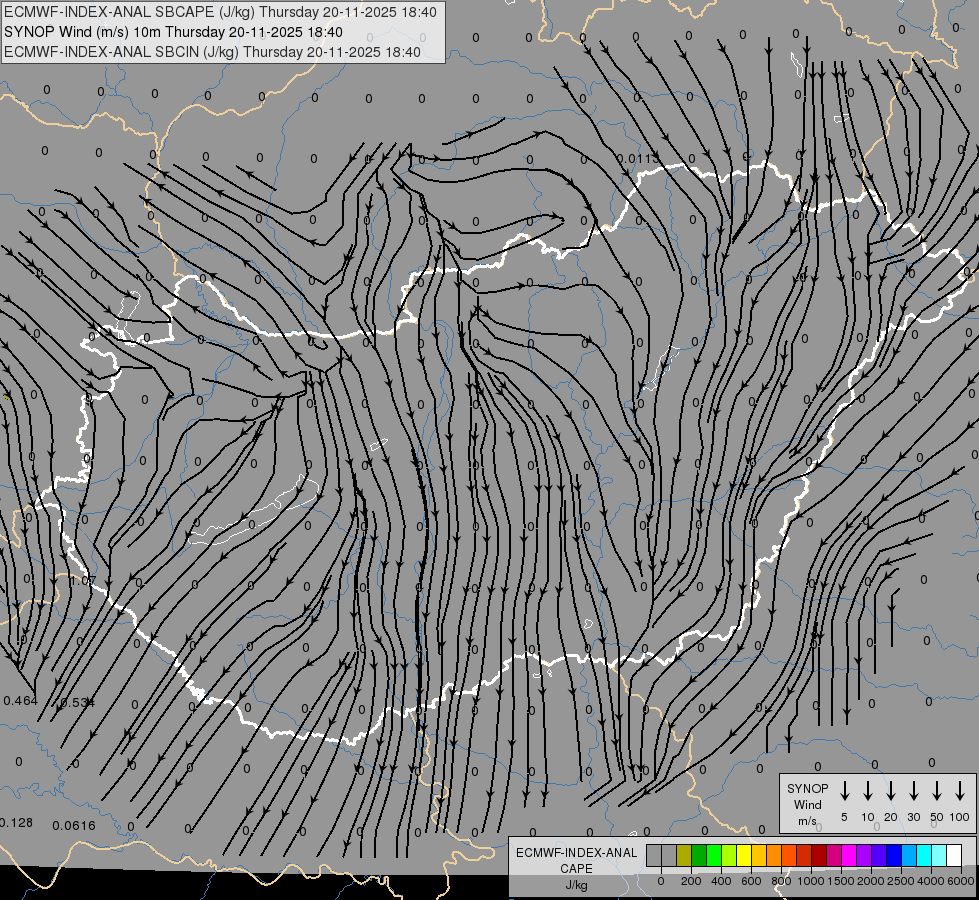
Task: Click the SBCAPE title line in header
Action: coord(220,12)
